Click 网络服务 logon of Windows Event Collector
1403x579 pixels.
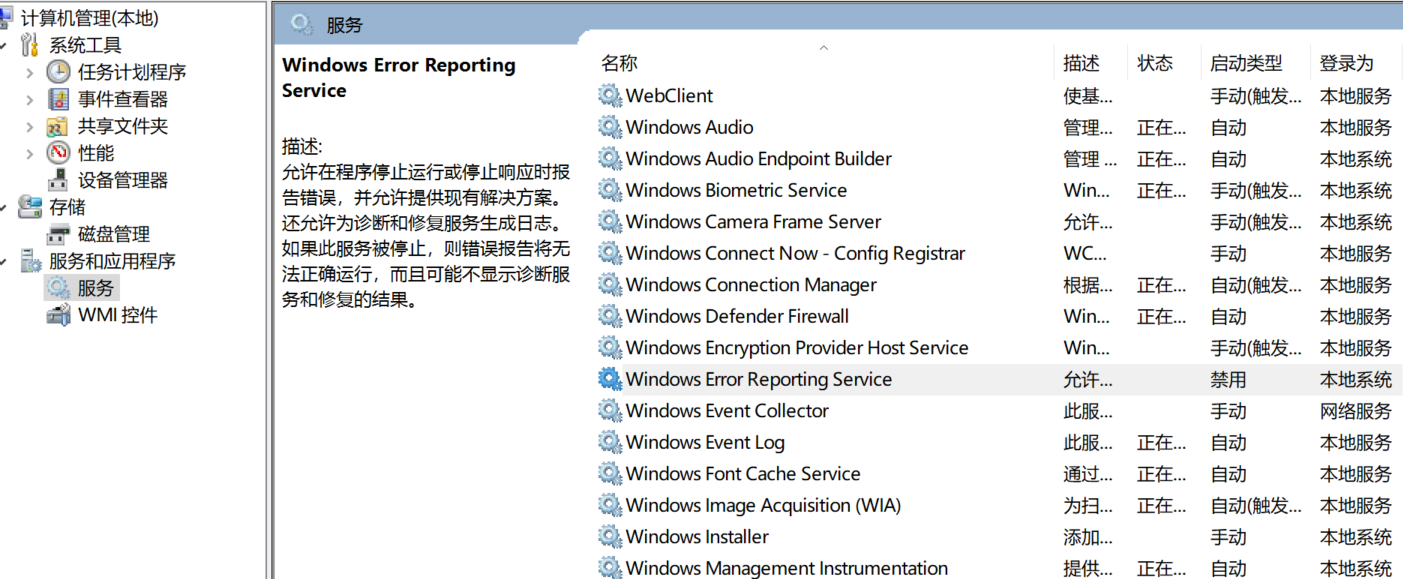1356,411
